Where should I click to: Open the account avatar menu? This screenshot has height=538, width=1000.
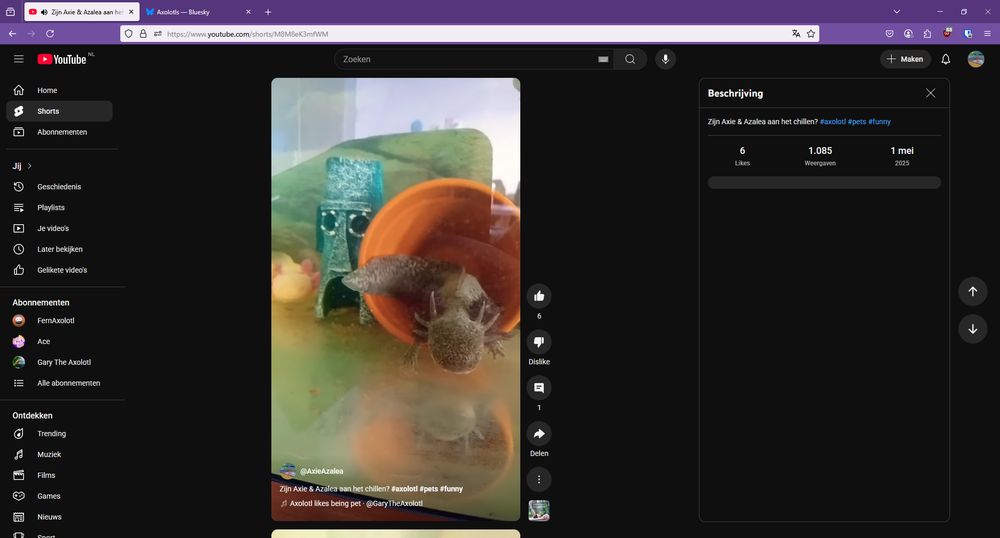click(976, 59)
